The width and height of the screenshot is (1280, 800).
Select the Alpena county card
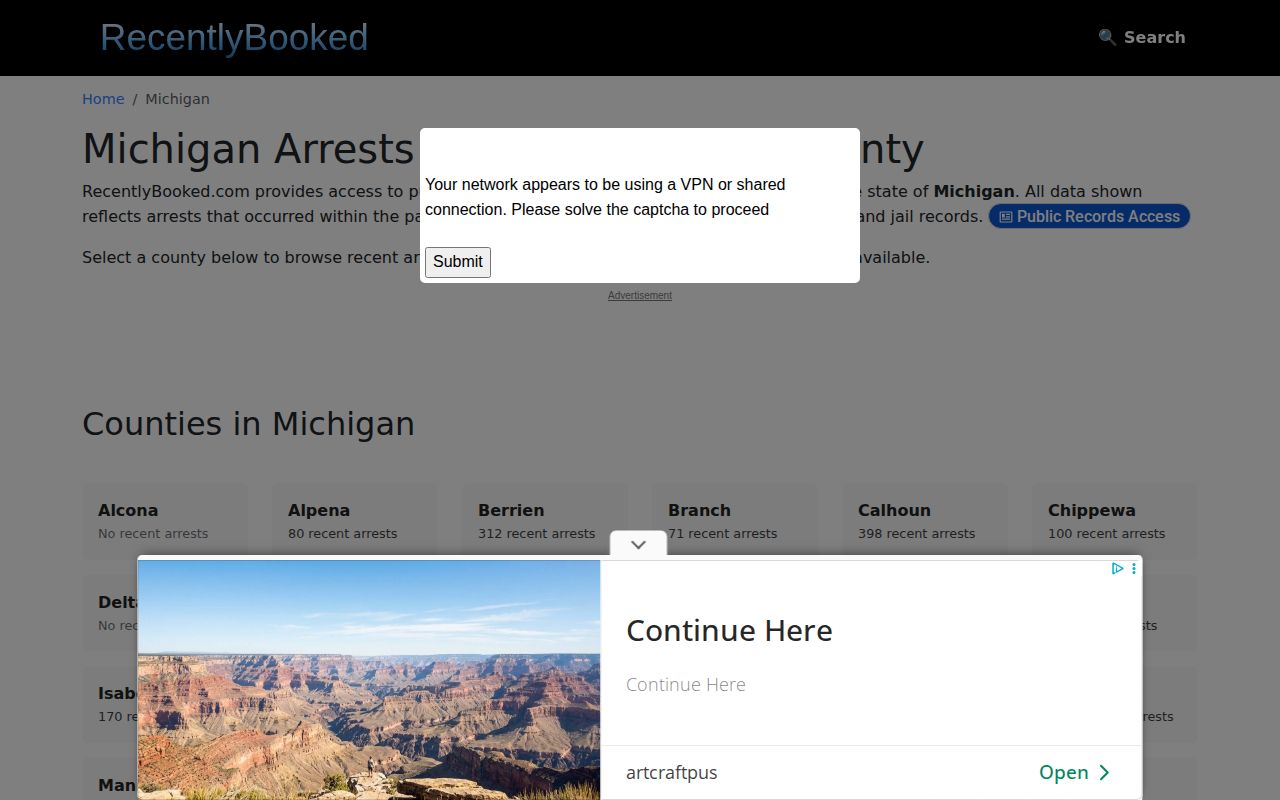click(355, 520)
